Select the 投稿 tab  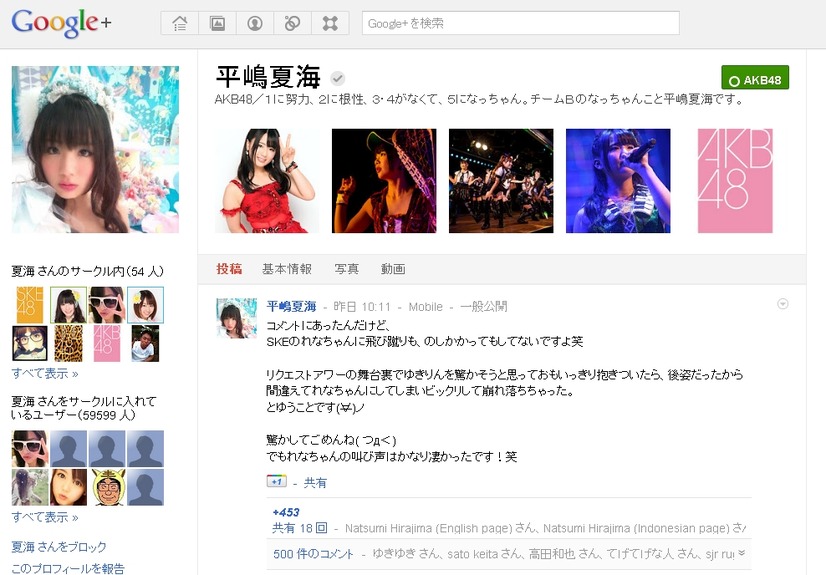point(229,269)
